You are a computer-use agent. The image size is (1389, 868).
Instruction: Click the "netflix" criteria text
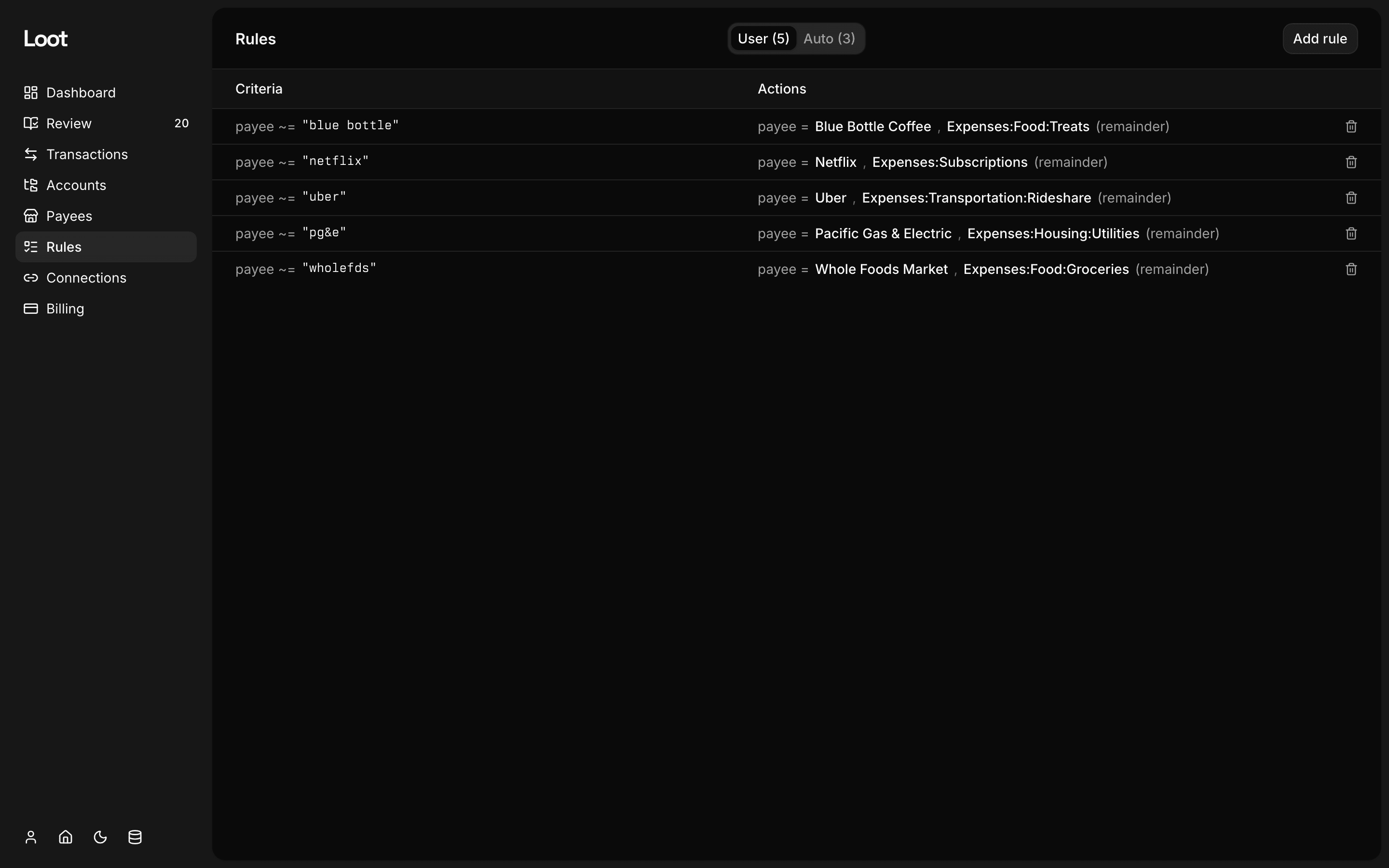coord(335,162)
